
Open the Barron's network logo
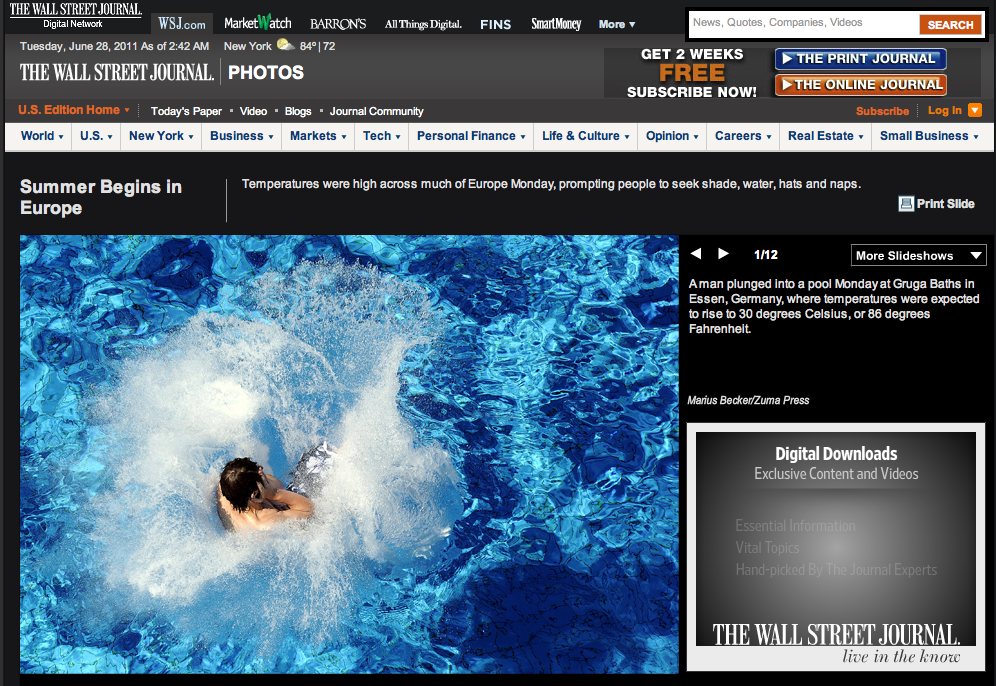338,23
